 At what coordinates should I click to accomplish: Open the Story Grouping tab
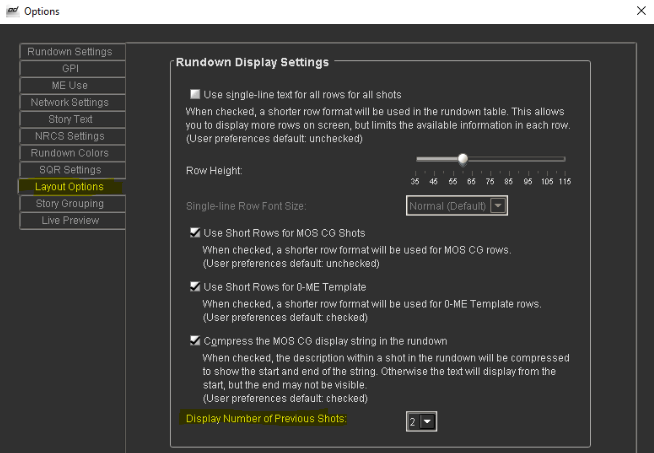pyautogui.click(x=70, y=204)
